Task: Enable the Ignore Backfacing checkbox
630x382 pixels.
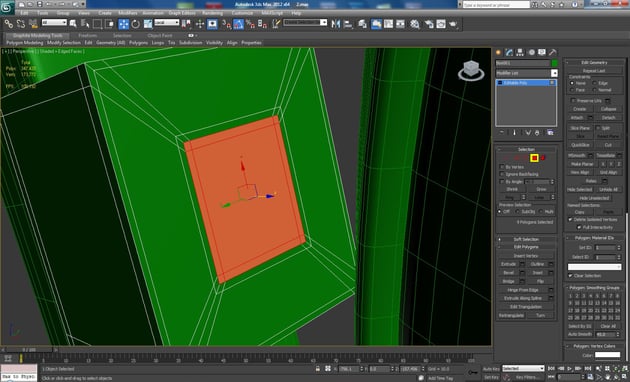Action: 502,174
